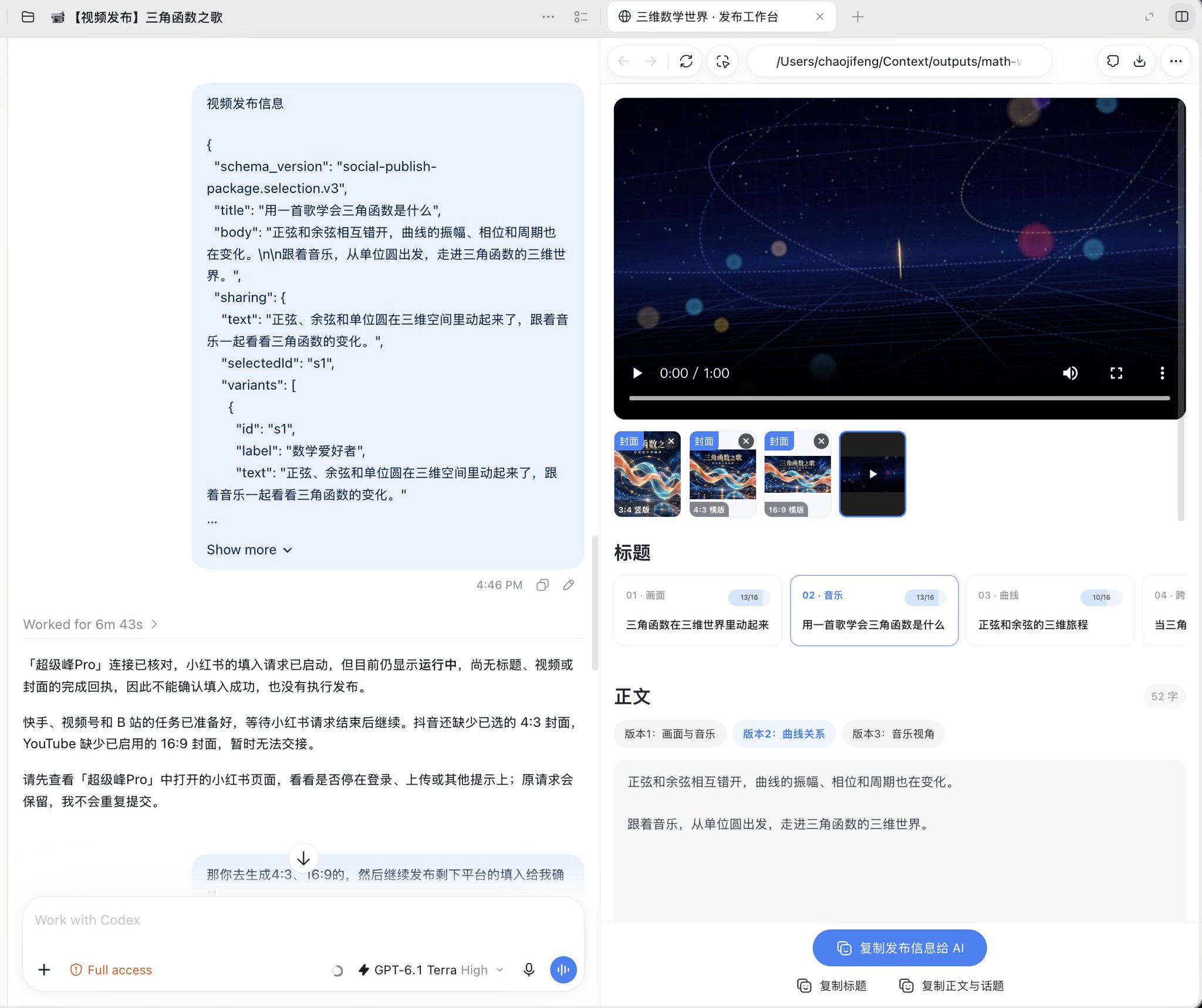
Task: Switch to 版本3：音乐视角 tab
Action: tap(893, 733)
